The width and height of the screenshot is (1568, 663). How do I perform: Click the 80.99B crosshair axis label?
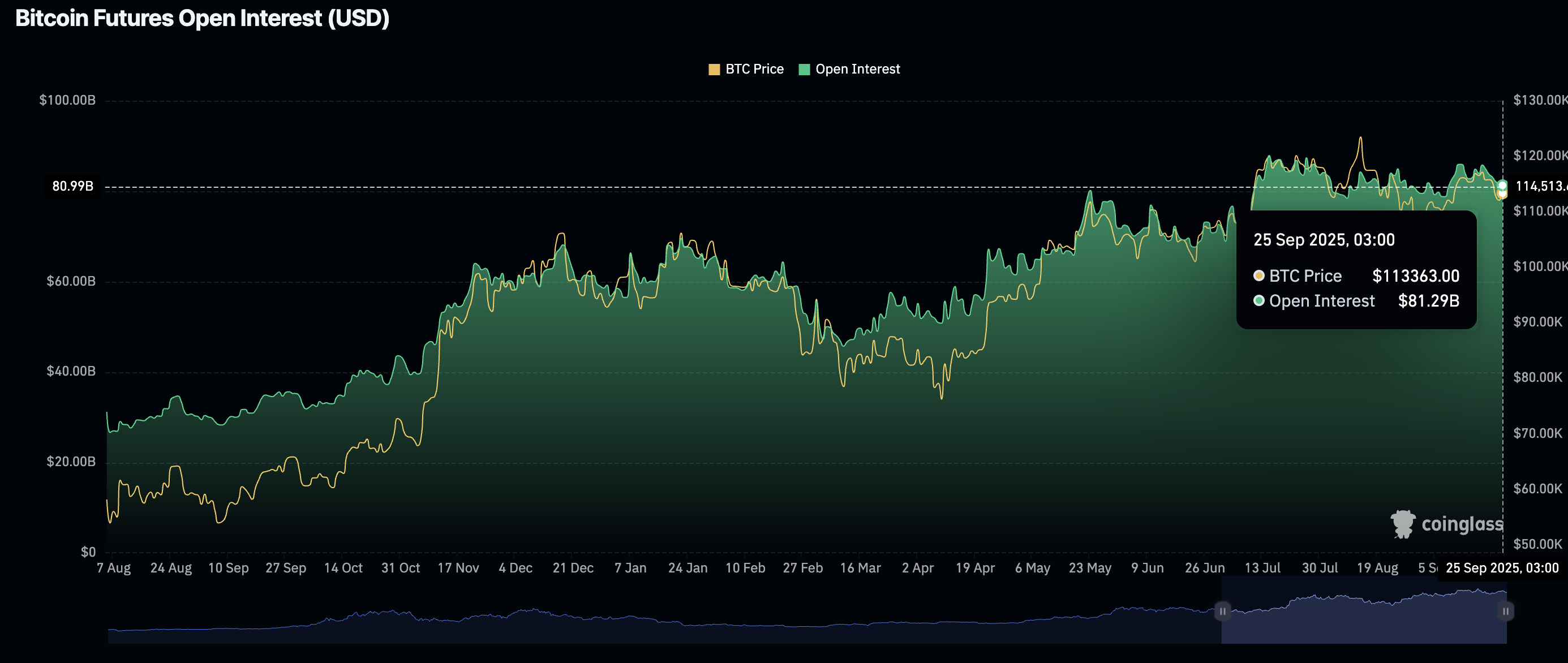click(x=72, y=186)
